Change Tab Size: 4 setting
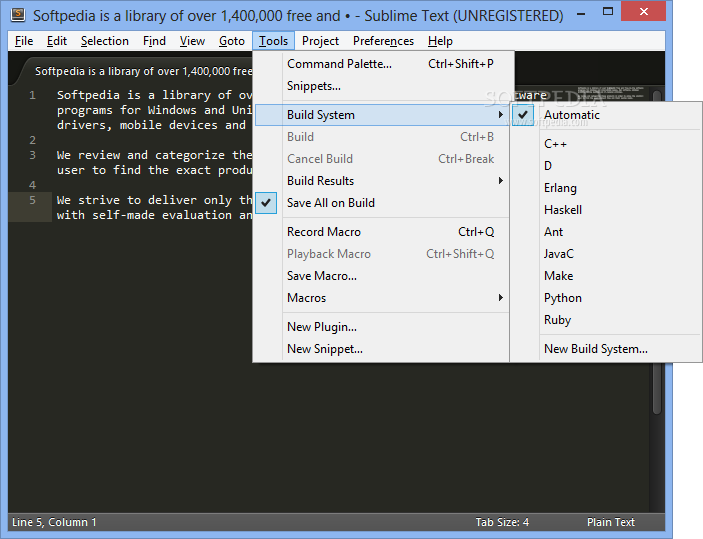Viewport: 703px width, 539px height. [x=502, y=522]
